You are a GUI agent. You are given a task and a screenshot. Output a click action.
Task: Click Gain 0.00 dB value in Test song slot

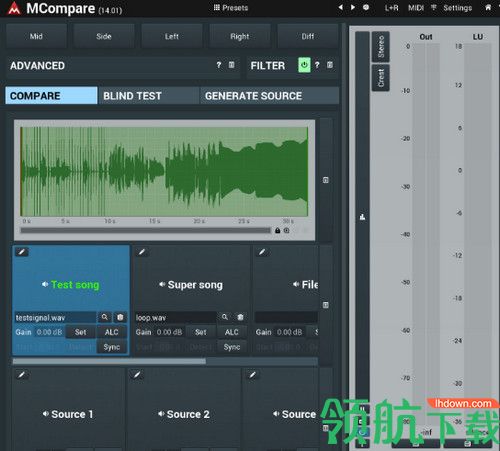point(49,332)
